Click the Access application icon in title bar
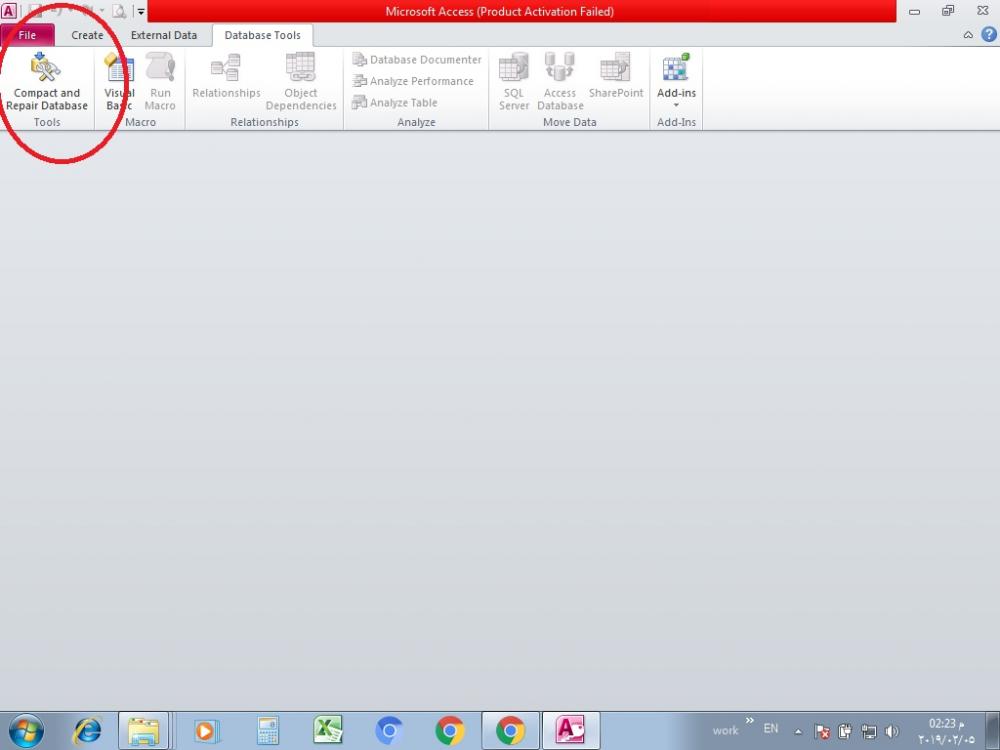Screen dimensions: 1000x750 coord(9,11)
